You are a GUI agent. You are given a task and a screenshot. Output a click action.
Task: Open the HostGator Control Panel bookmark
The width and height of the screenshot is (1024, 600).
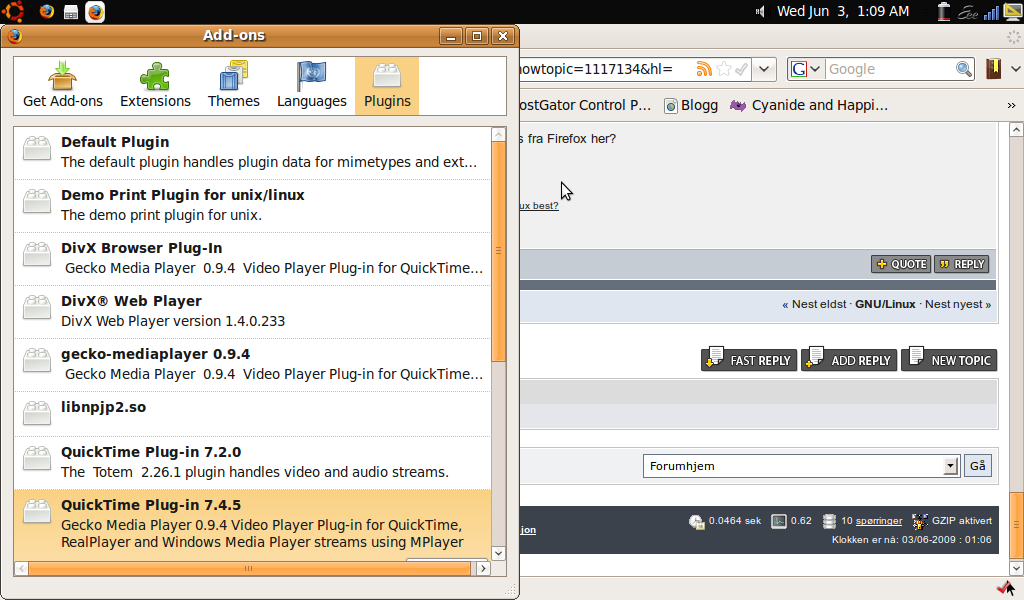tap(586, 105)
